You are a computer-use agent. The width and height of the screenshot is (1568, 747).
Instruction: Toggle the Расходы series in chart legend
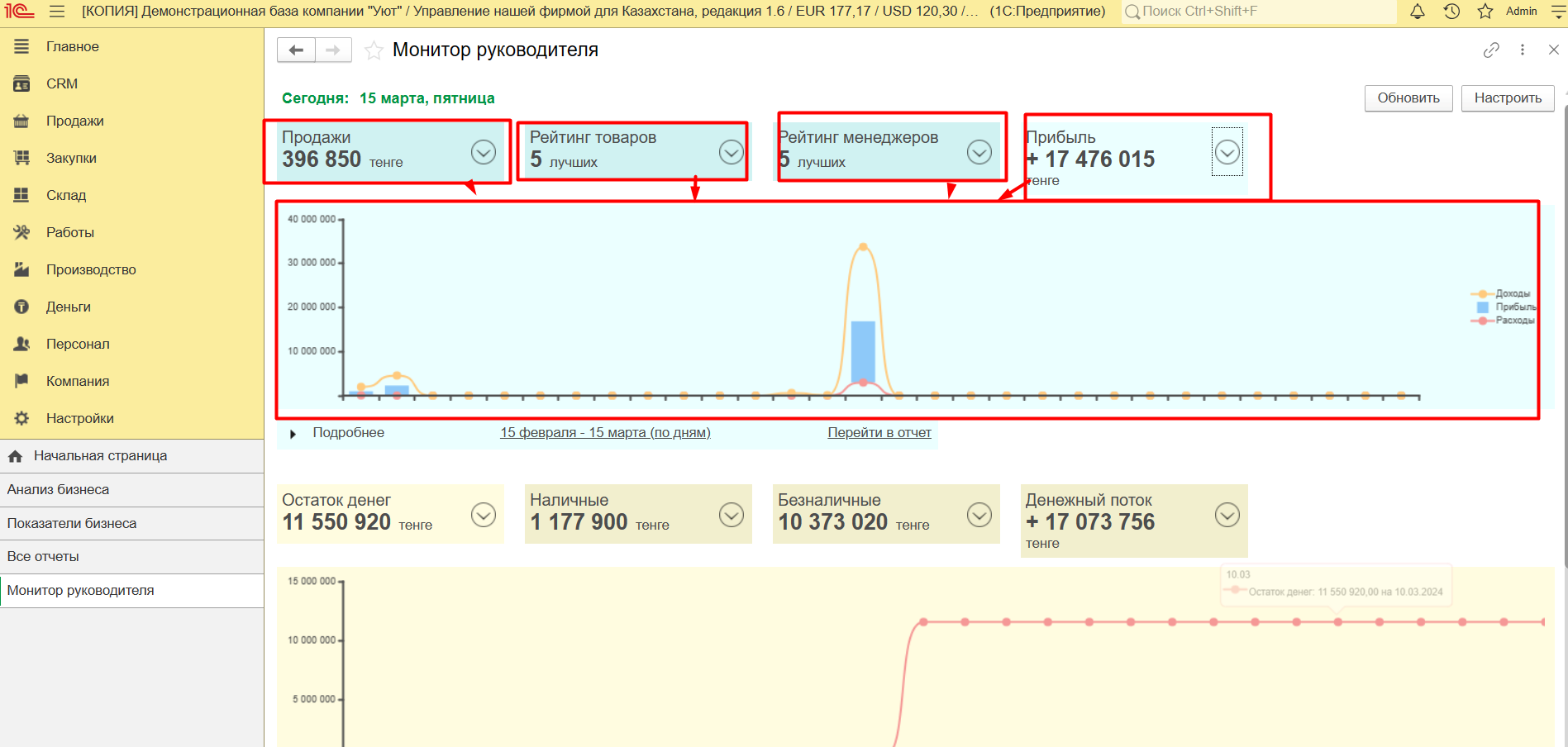(1513, 321)
